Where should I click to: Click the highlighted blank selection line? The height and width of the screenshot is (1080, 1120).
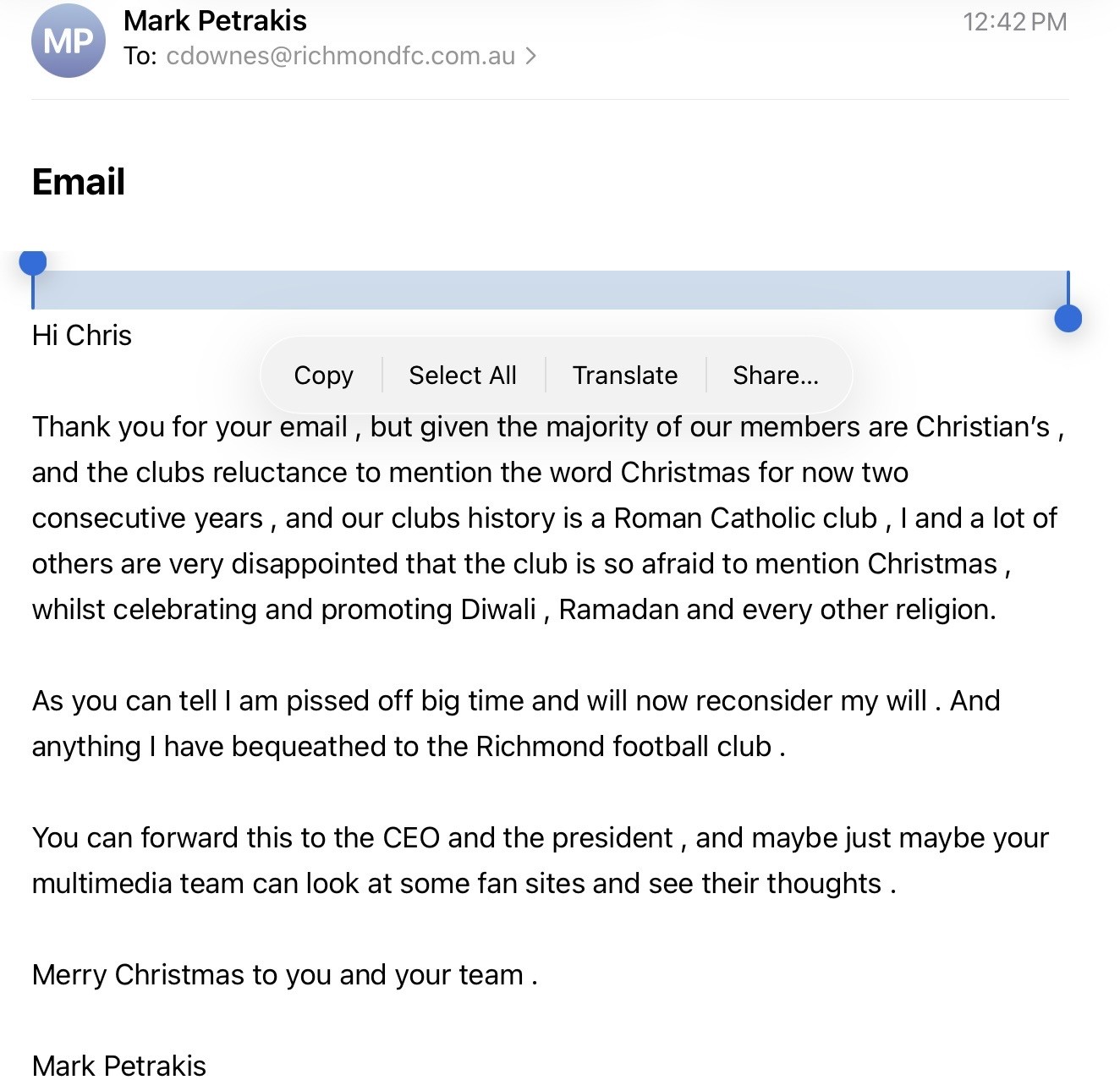[550, 290]
